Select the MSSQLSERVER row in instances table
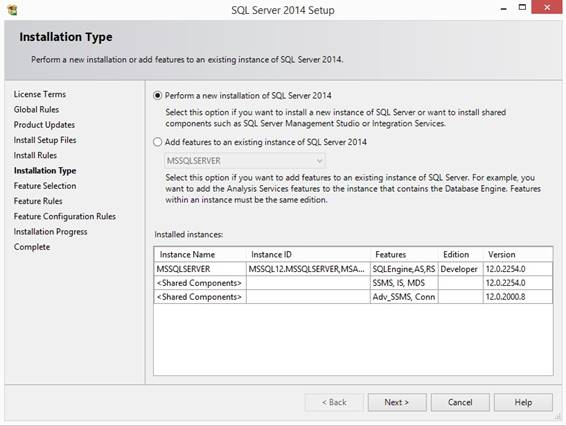Image resolution: width=566 pixels, height=426 pixels. coord(353,269)
